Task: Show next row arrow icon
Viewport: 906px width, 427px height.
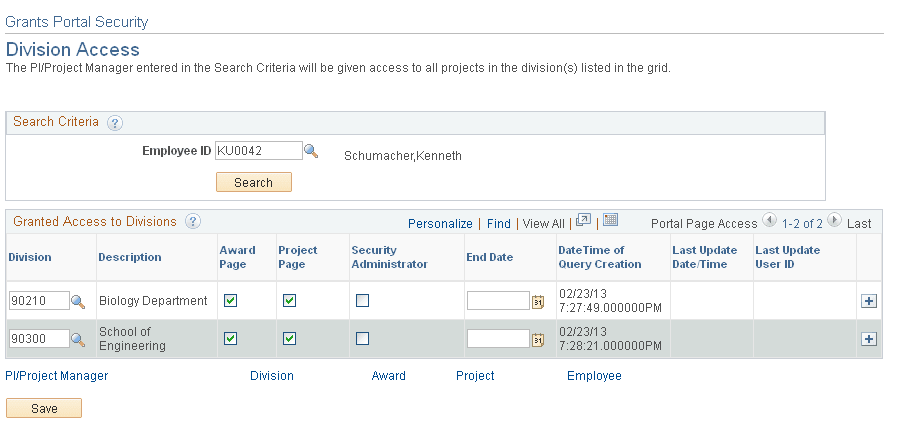Action: 834,220
